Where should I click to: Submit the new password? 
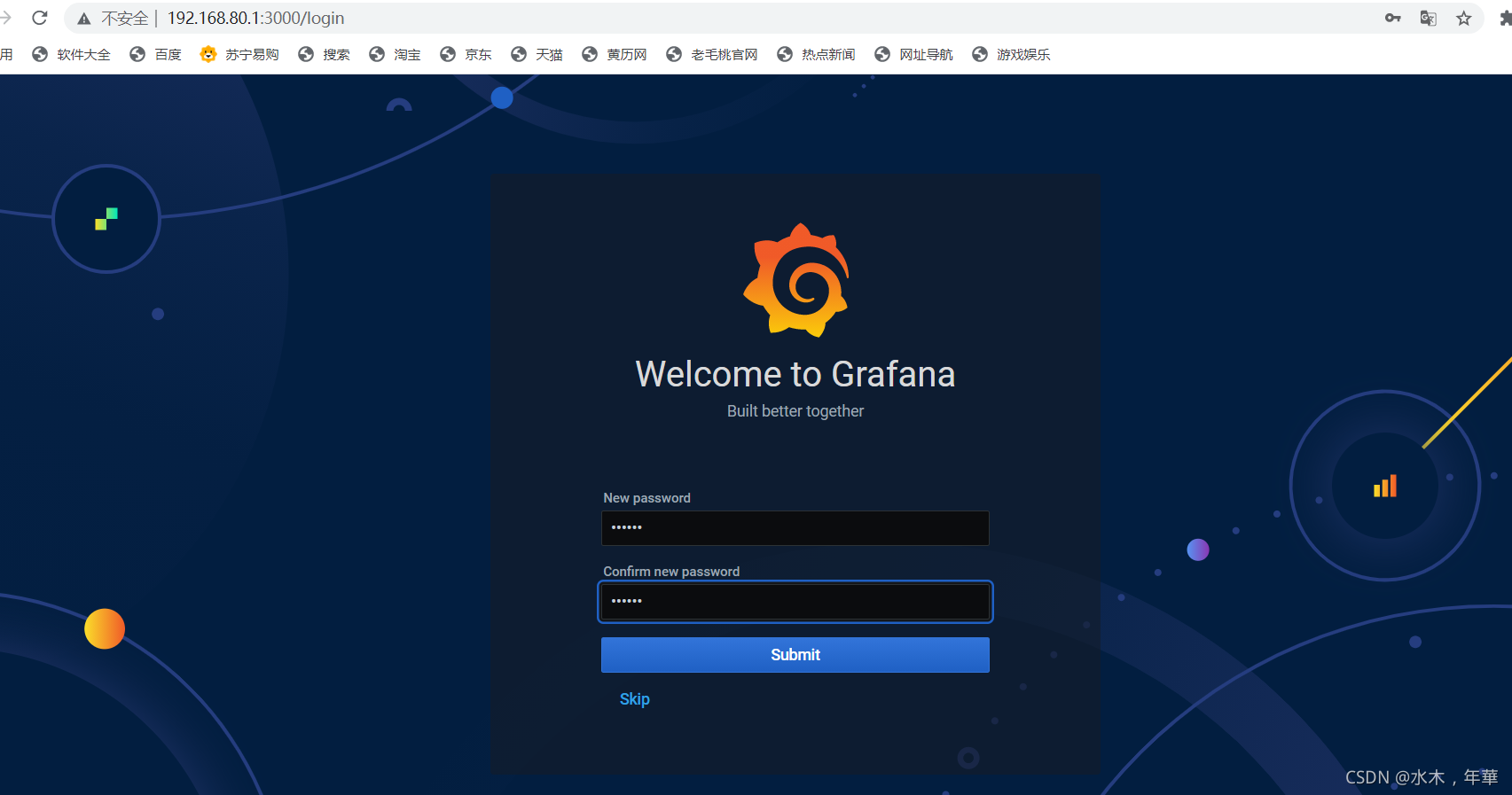(795, 655)
